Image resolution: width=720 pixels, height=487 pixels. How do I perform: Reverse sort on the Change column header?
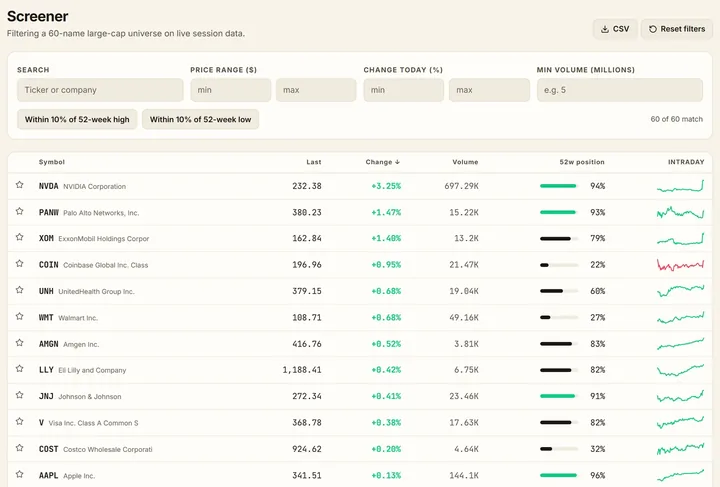(x=383, y=162)
